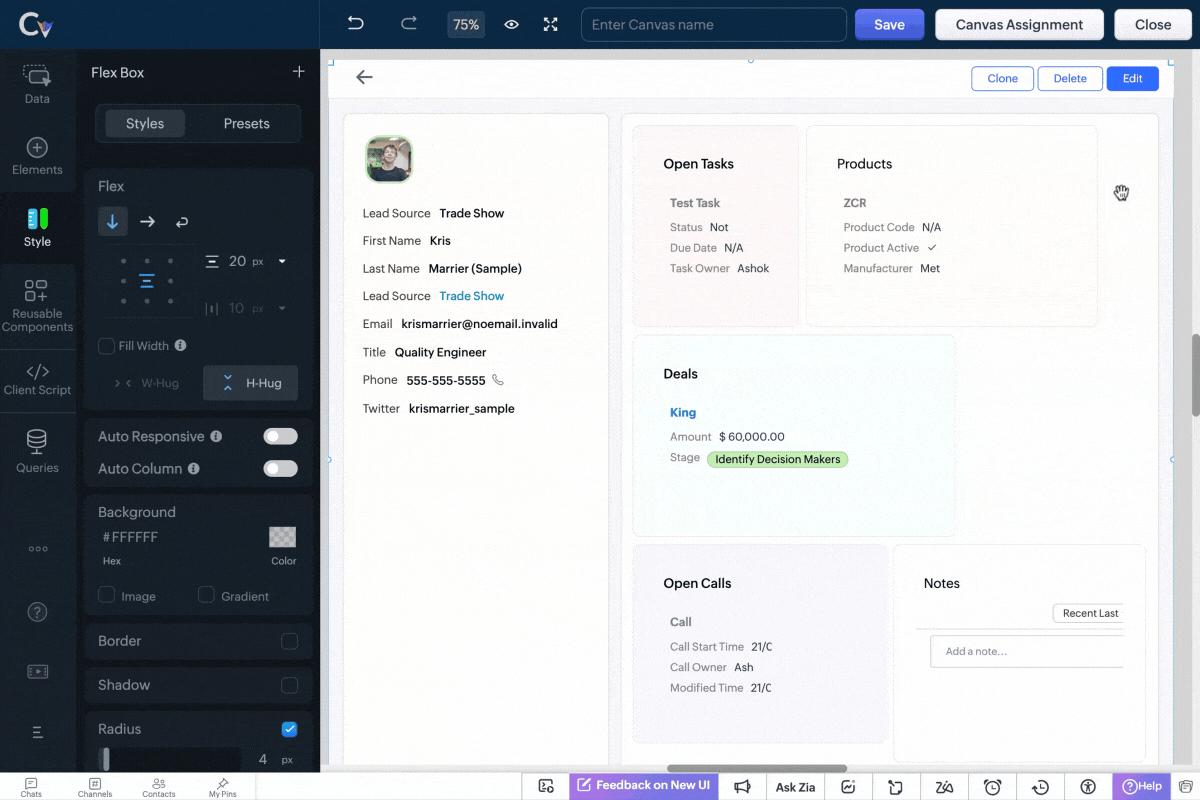Viewport: 1200px width, 800px height.
Task: Close the canvas editor
Action: [x=1153, y=25]
